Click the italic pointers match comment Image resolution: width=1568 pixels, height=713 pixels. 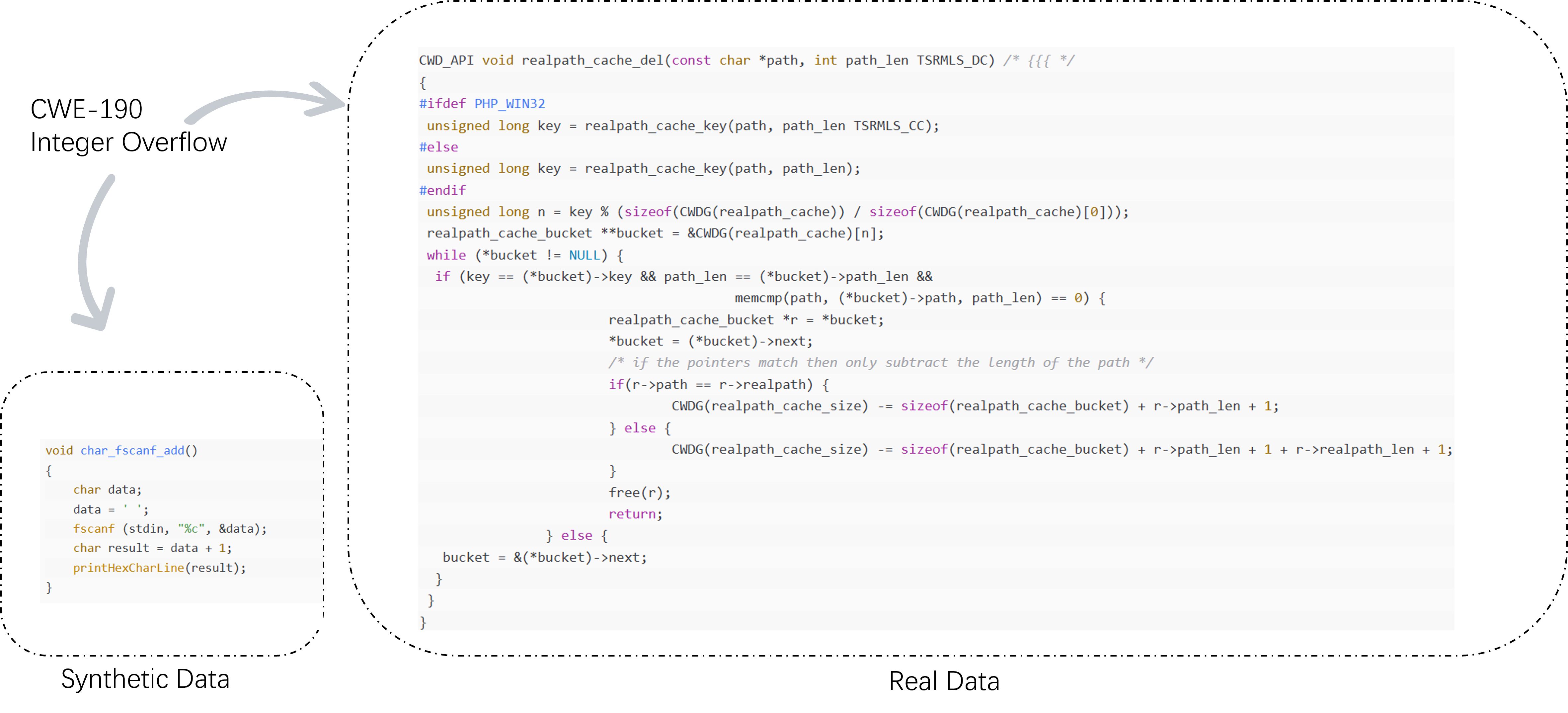tap(880, 363)
